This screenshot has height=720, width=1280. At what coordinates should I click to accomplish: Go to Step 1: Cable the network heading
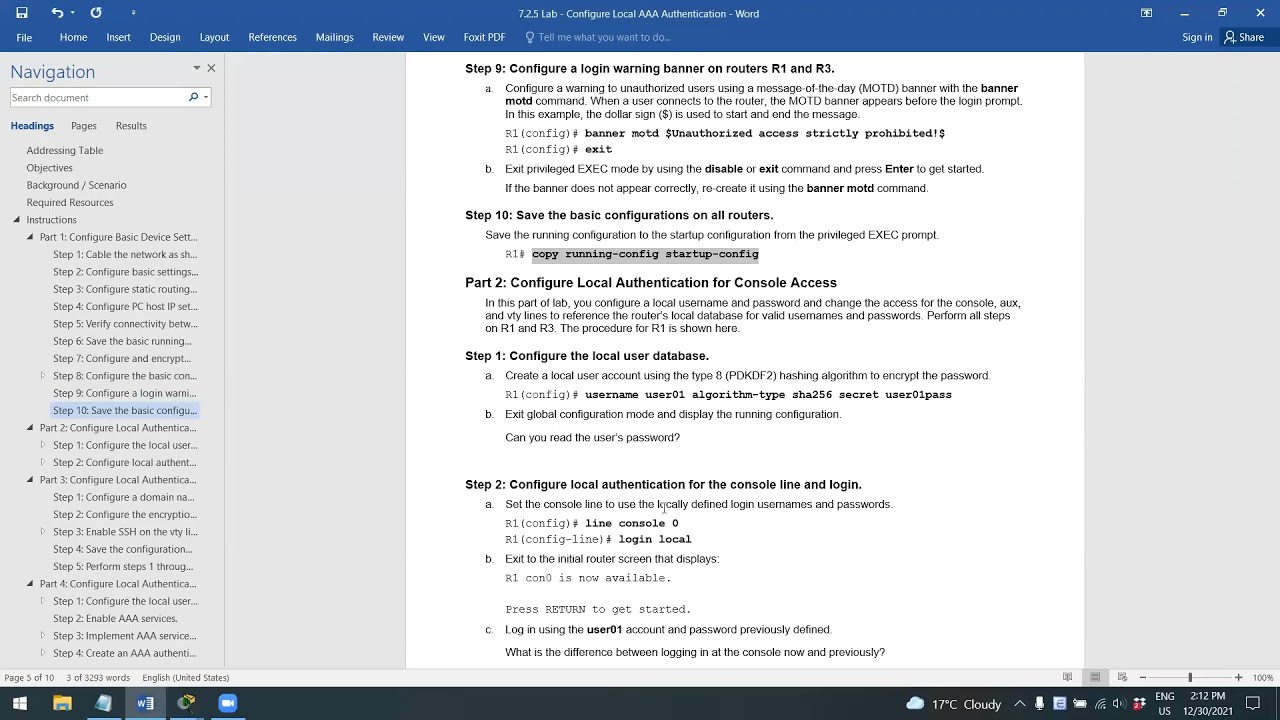coord(125,254)
